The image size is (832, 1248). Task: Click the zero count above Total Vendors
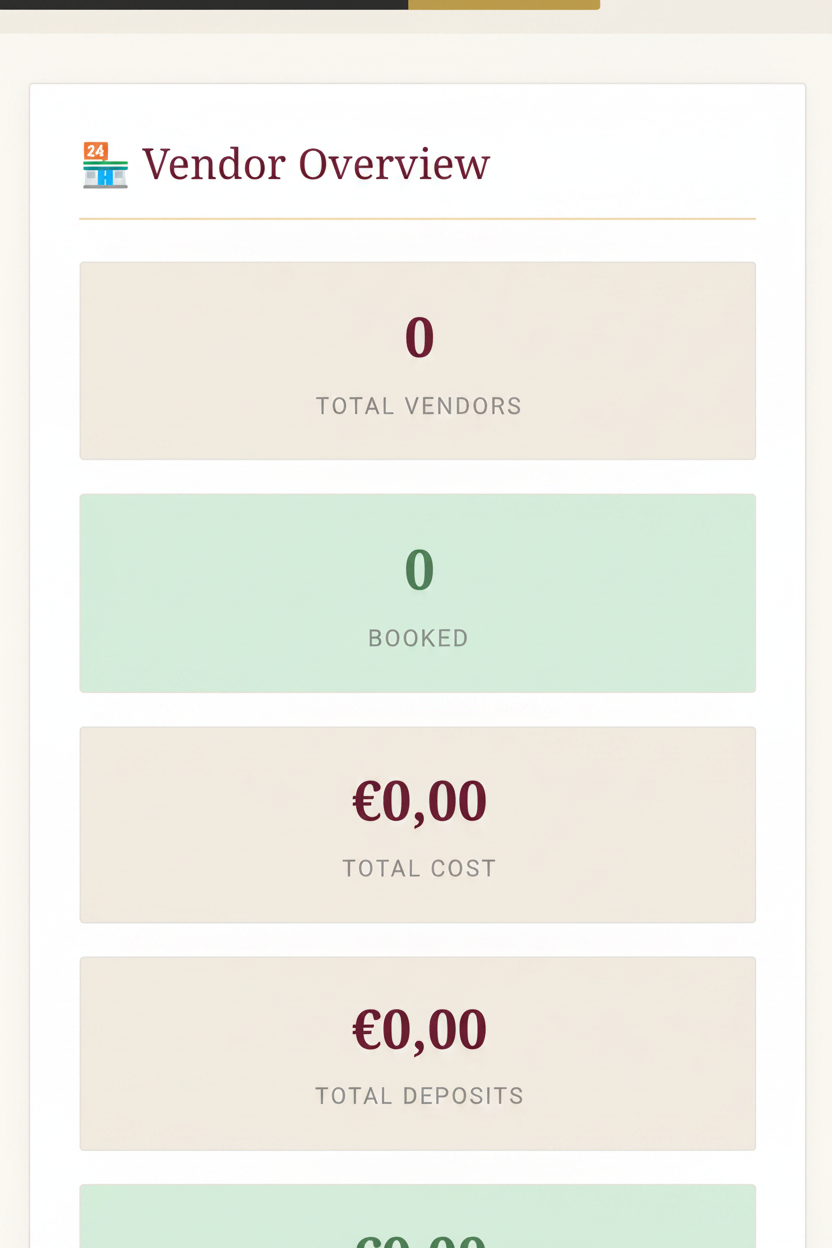coord(419,337)
